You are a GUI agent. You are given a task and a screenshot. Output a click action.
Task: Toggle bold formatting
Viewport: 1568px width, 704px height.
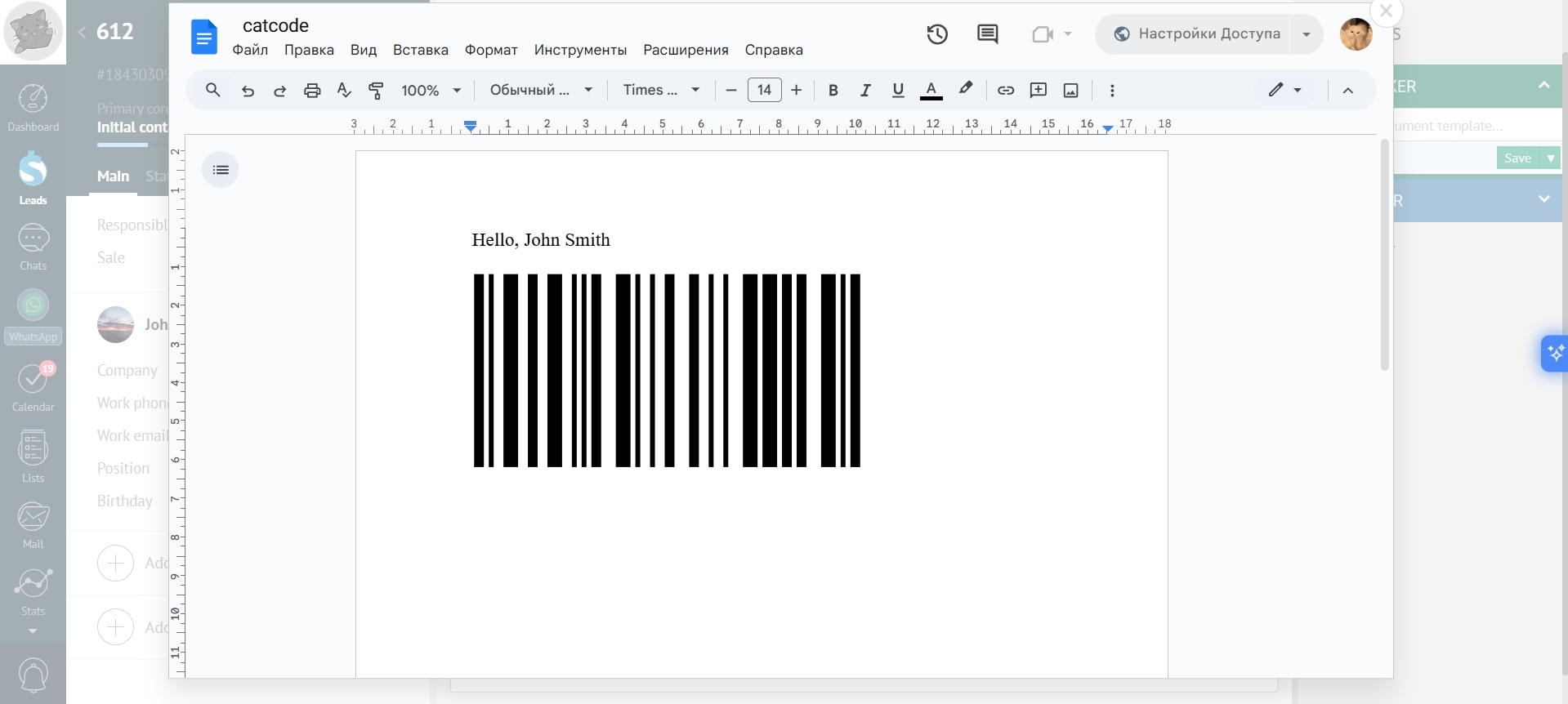pyautogui.click(x=833, y=91)
